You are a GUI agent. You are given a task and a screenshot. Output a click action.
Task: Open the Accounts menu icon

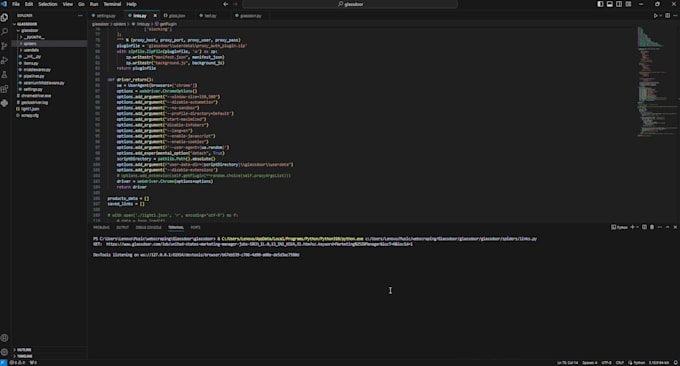(5, 338)
